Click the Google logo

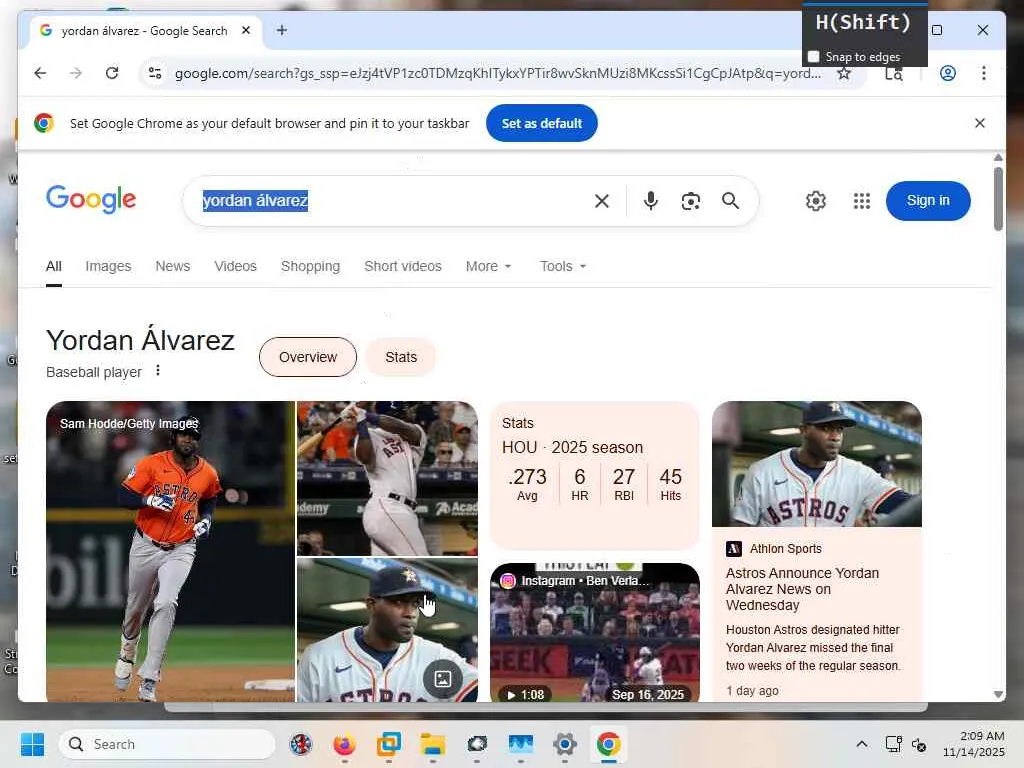[x=91, y=199]
